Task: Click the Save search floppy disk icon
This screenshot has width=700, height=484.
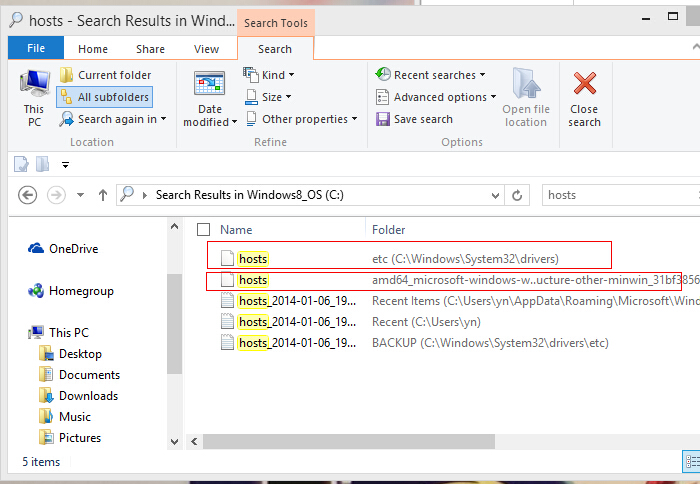Action: [x=384, y=119]
